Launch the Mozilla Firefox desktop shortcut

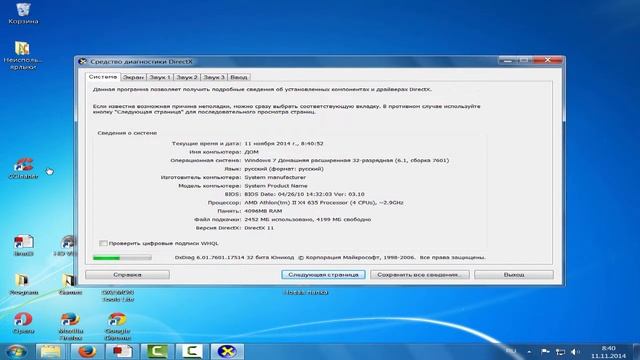(71, 326)
